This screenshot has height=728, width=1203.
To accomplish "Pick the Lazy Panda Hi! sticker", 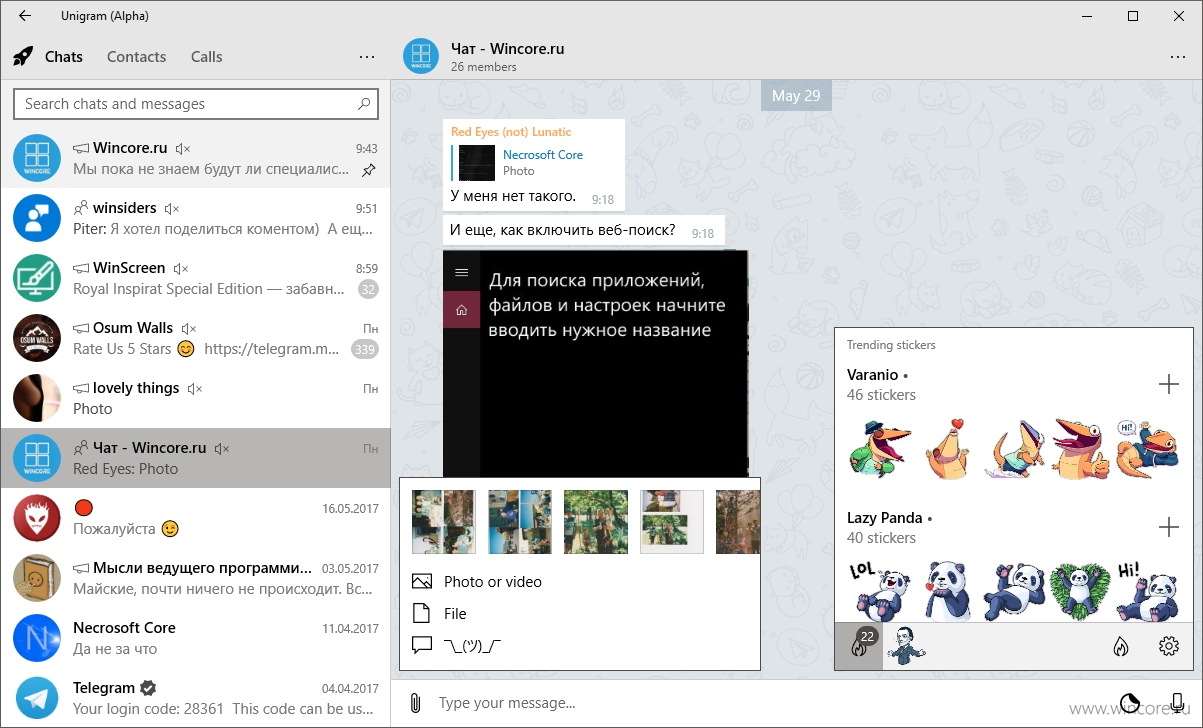I will pos(1148,590).
